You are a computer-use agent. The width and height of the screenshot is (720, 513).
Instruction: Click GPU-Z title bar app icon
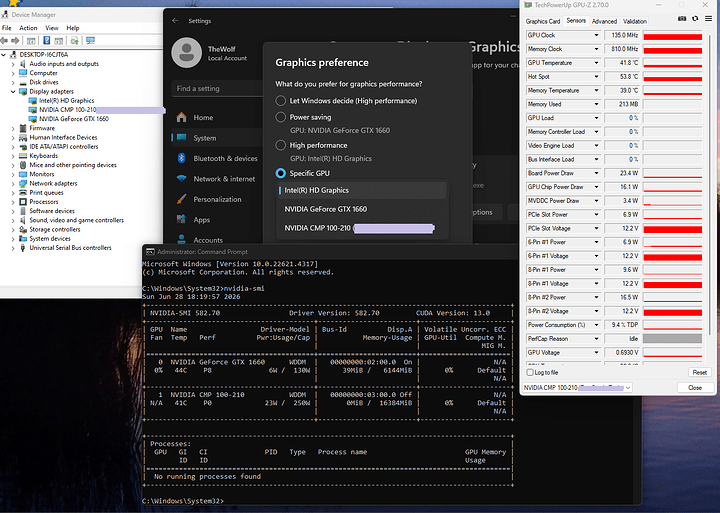[528, 5]
